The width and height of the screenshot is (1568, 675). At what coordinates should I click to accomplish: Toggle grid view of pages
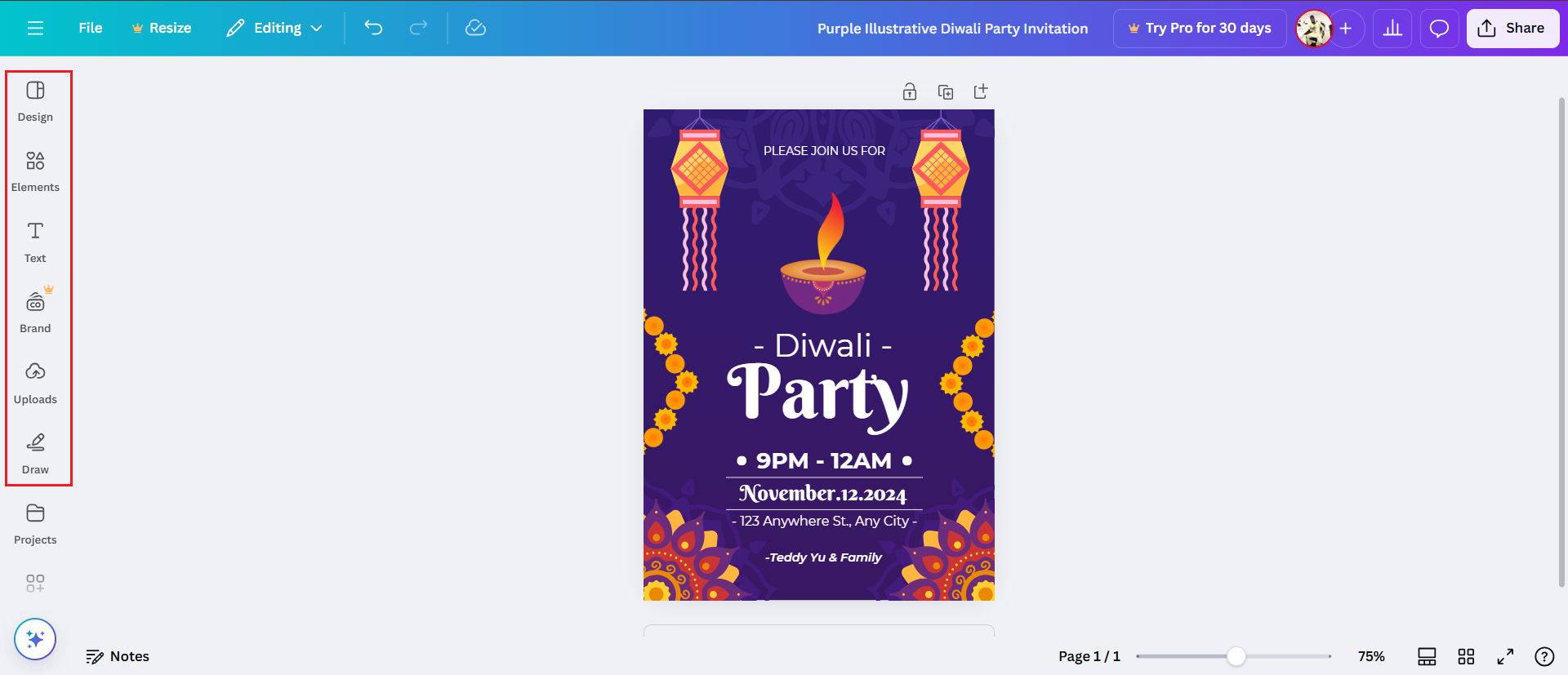[x=1466, y=656]
